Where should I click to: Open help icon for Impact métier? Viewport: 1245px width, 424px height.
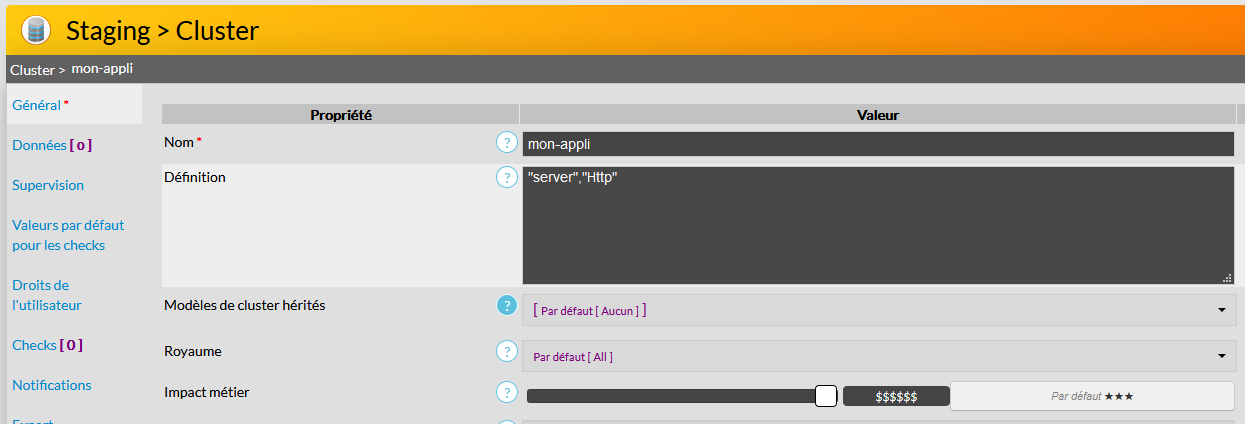[507, 392]
